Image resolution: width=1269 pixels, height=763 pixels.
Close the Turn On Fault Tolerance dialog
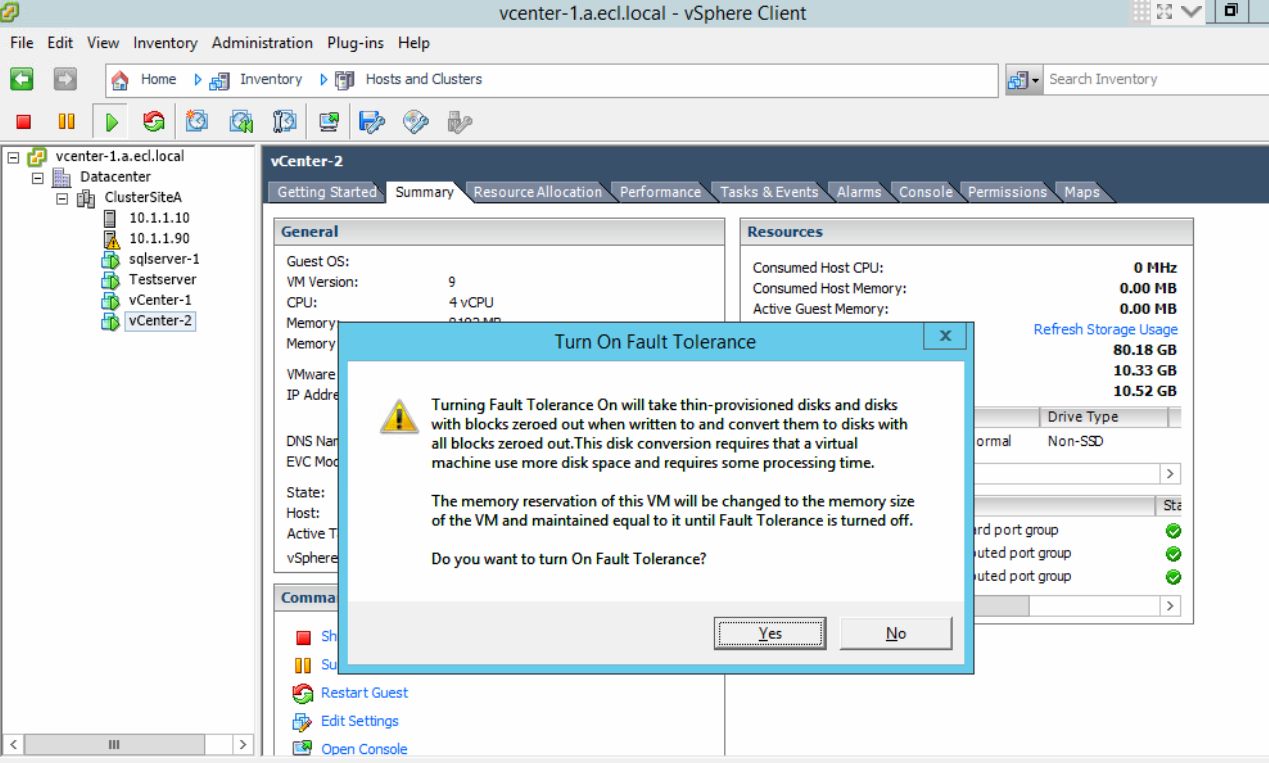[945, 336]
